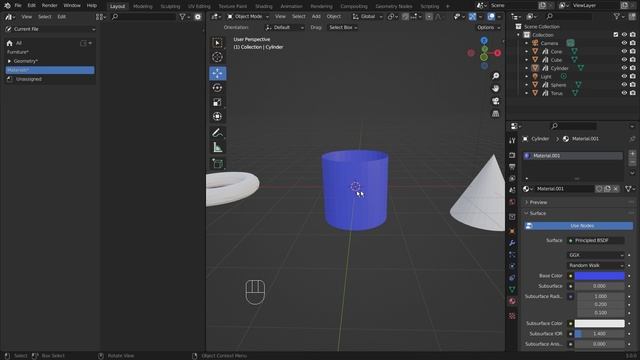Click the red X axis on navigation gizmo

(498, 53)
